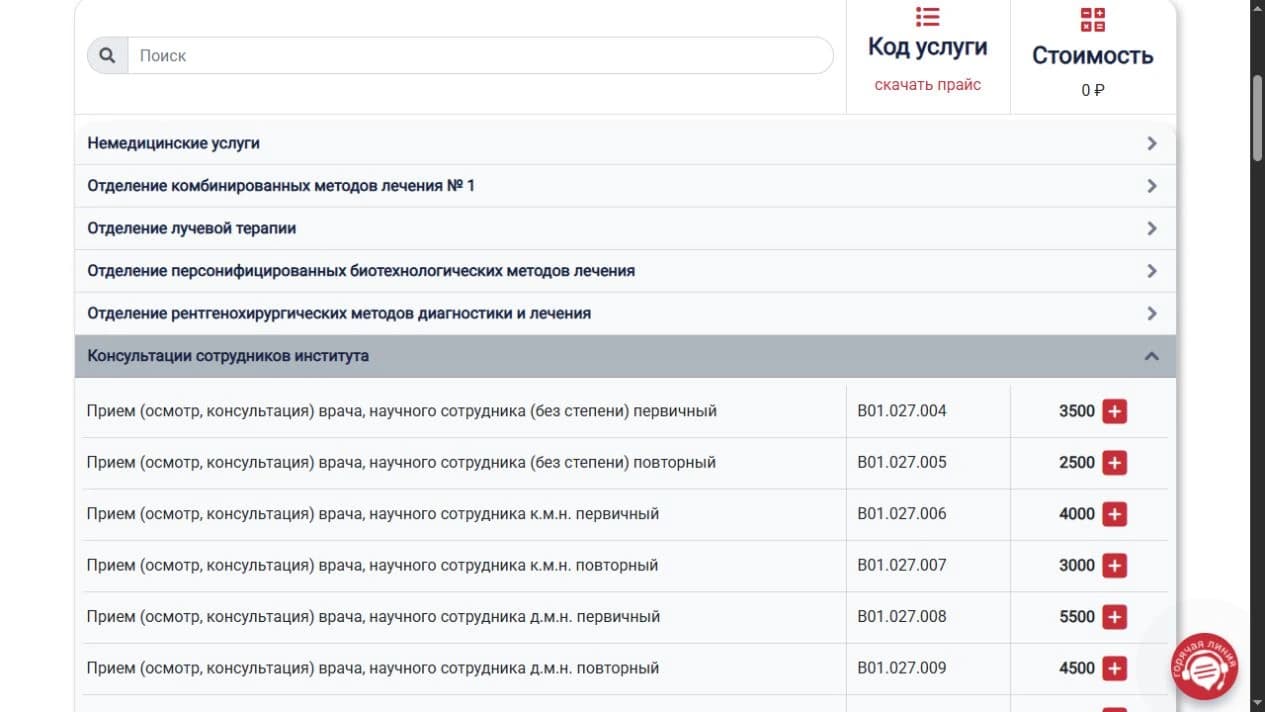Click the calculator icon above Стоимость

1093,19
